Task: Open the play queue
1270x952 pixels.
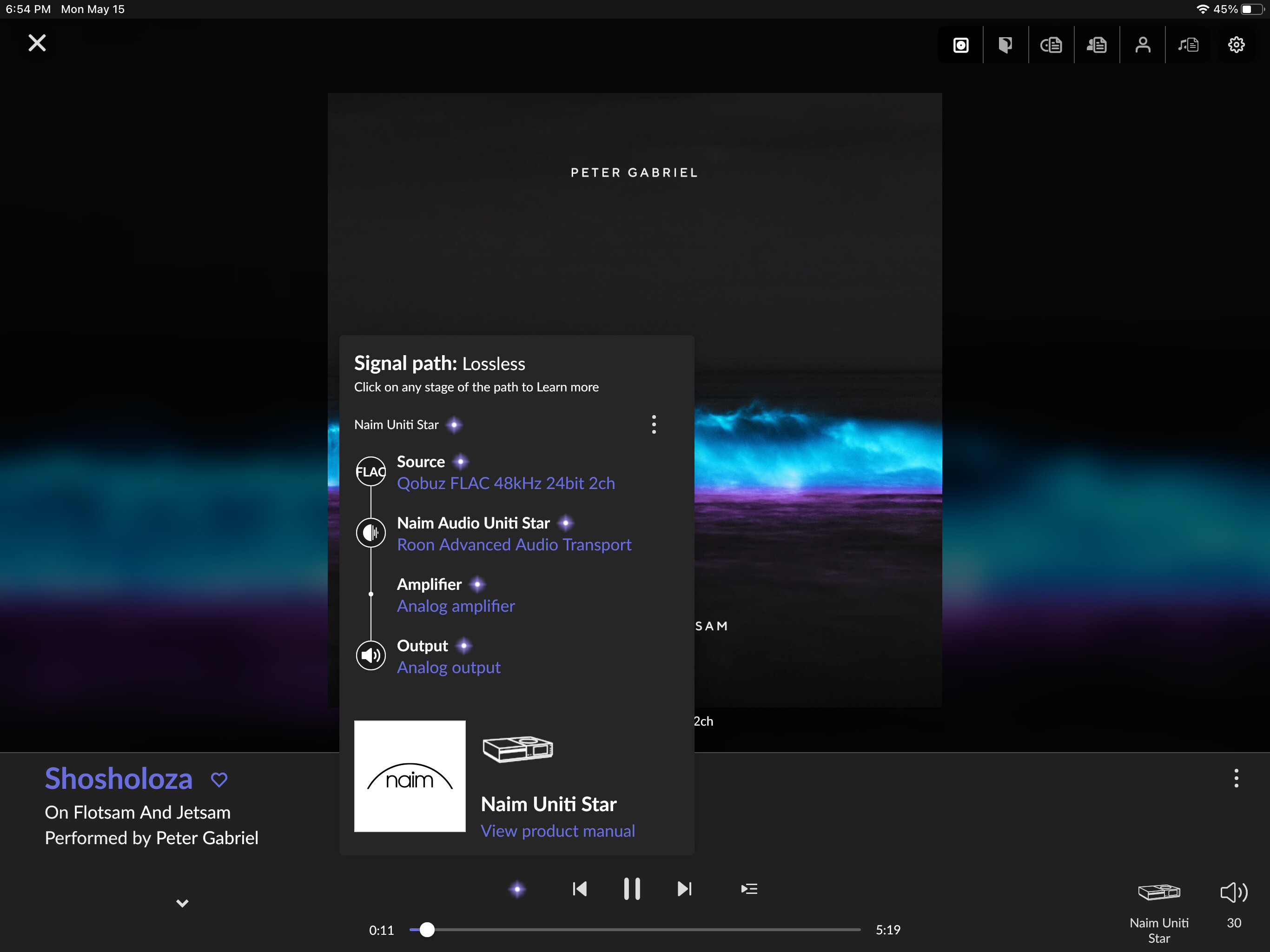Action: pos(749,889)
